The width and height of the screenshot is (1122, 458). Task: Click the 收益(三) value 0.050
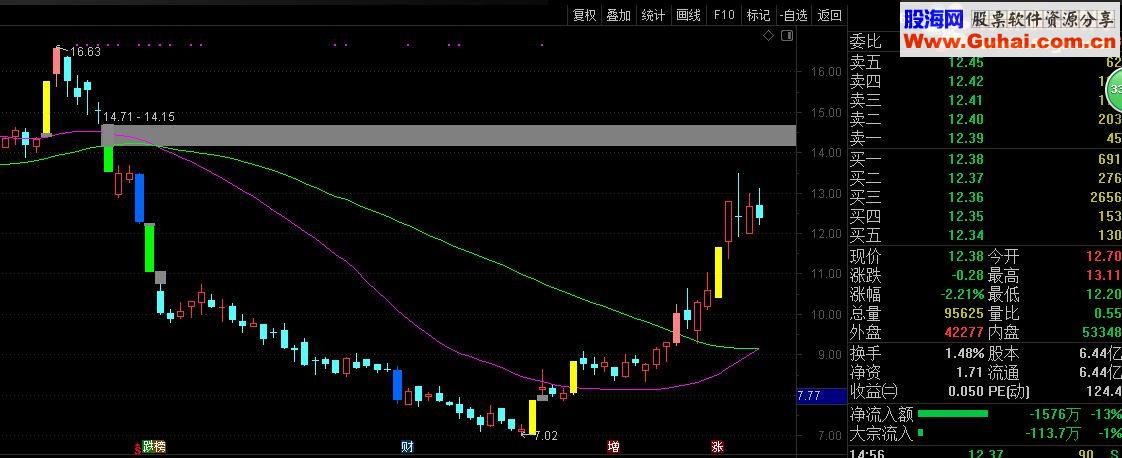[966, 391]
